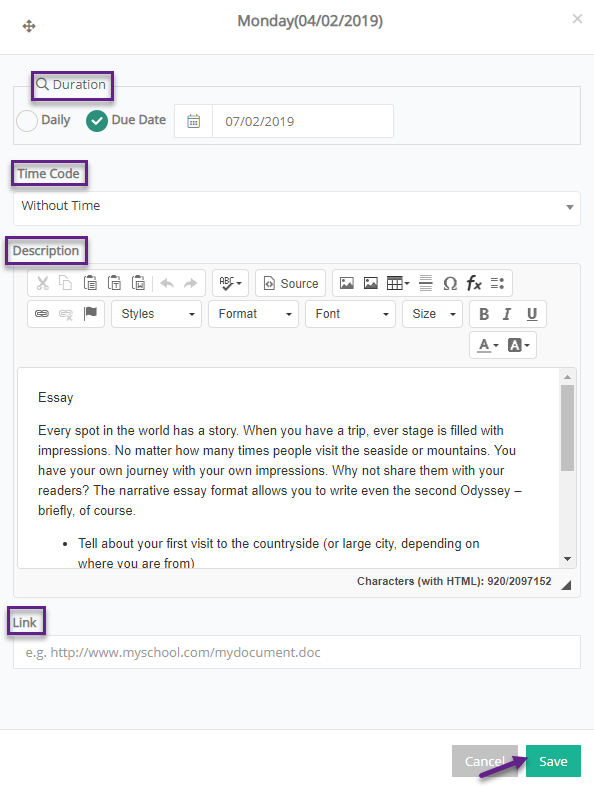Image resolution: width=594 pixels, height=786 pixels.
Task: Insert special character omega symbol
Action: tap(450, 283)
